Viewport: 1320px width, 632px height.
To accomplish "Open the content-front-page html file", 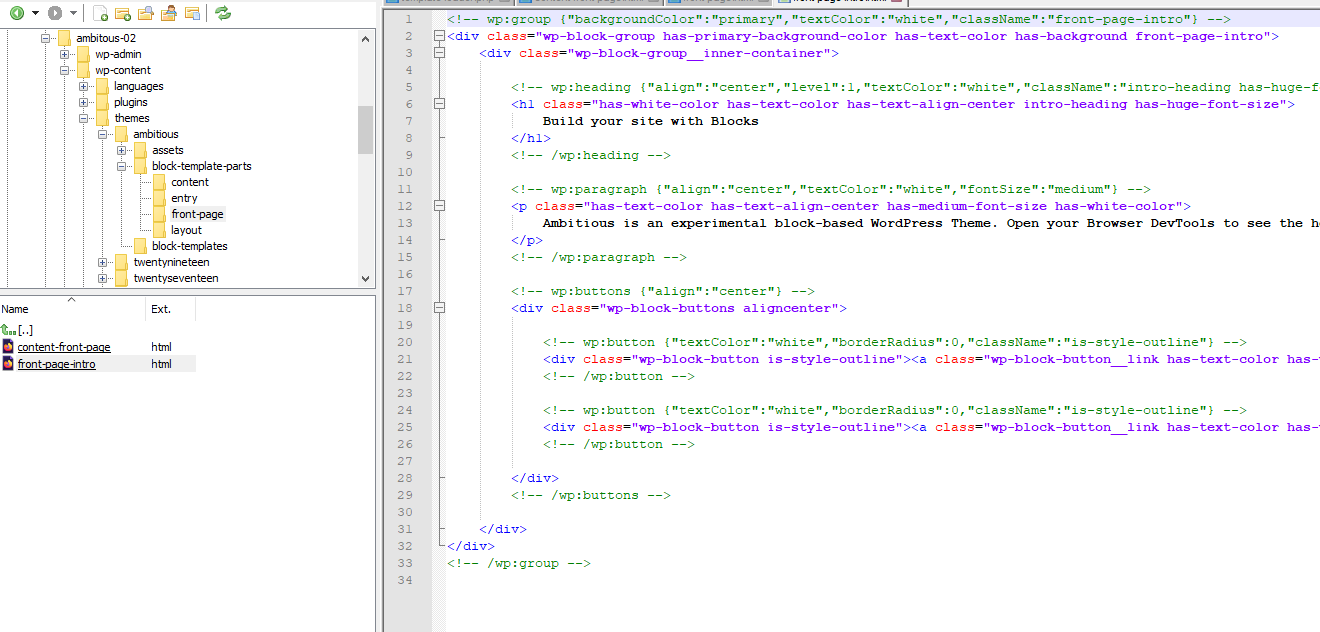I will 64,347.
